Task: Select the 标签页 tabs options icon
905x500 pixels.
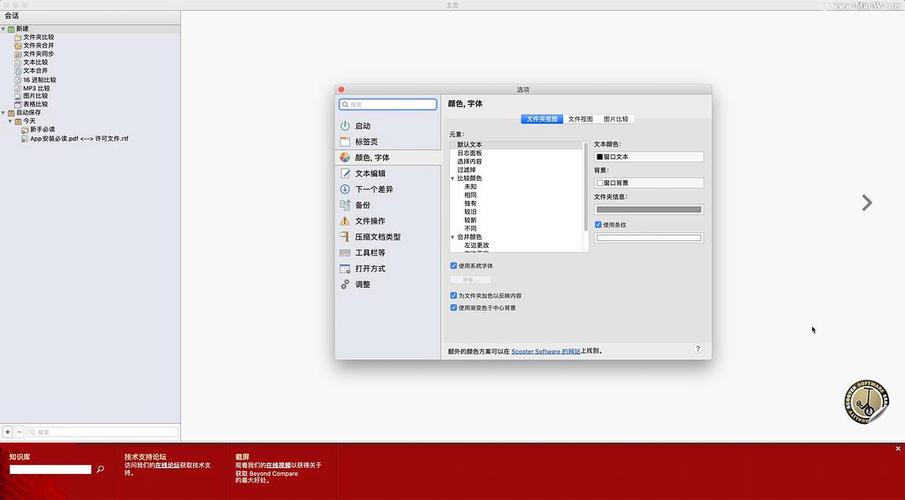Action: 345,141
